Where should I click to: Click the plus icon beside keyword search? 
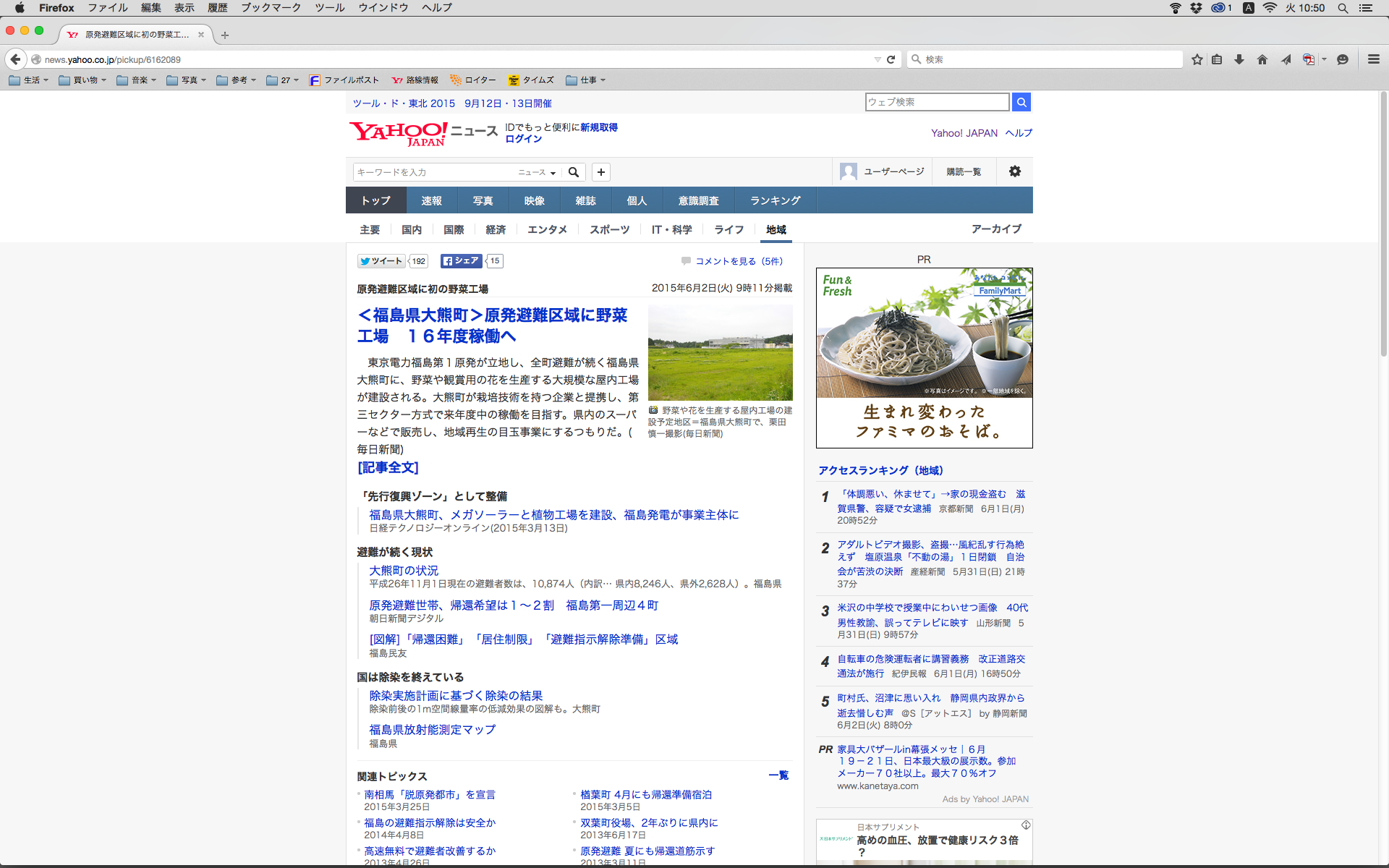tap(600, 172)
